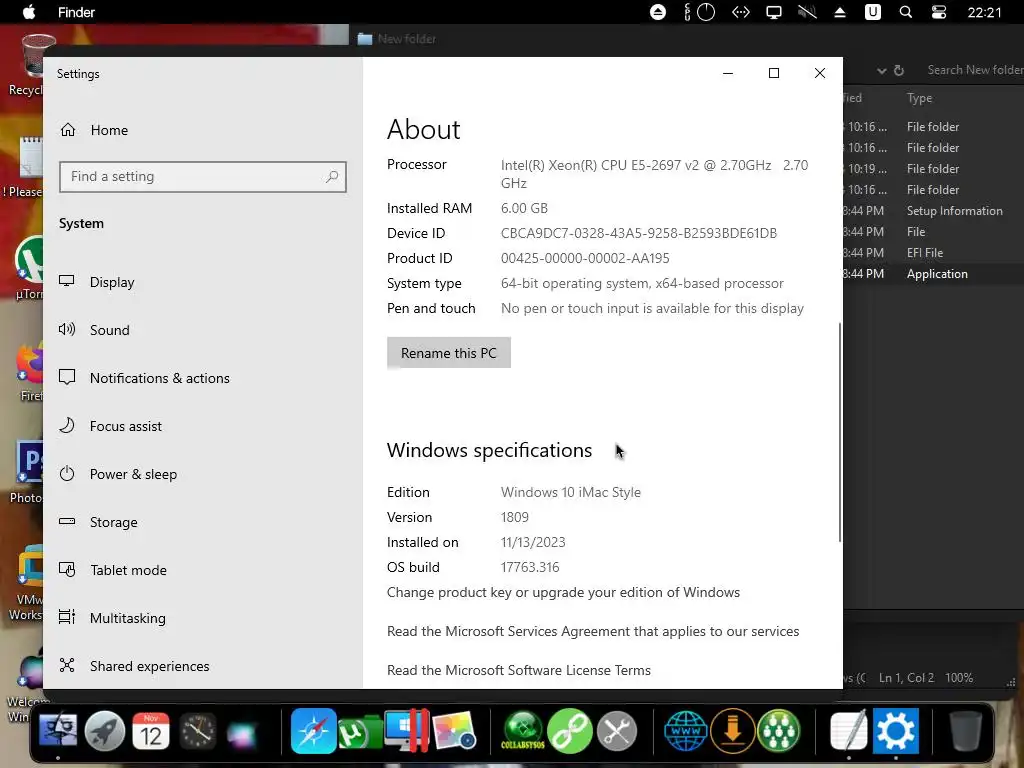
Task: Open Finder face icon in dock
Action: point(58,730)
